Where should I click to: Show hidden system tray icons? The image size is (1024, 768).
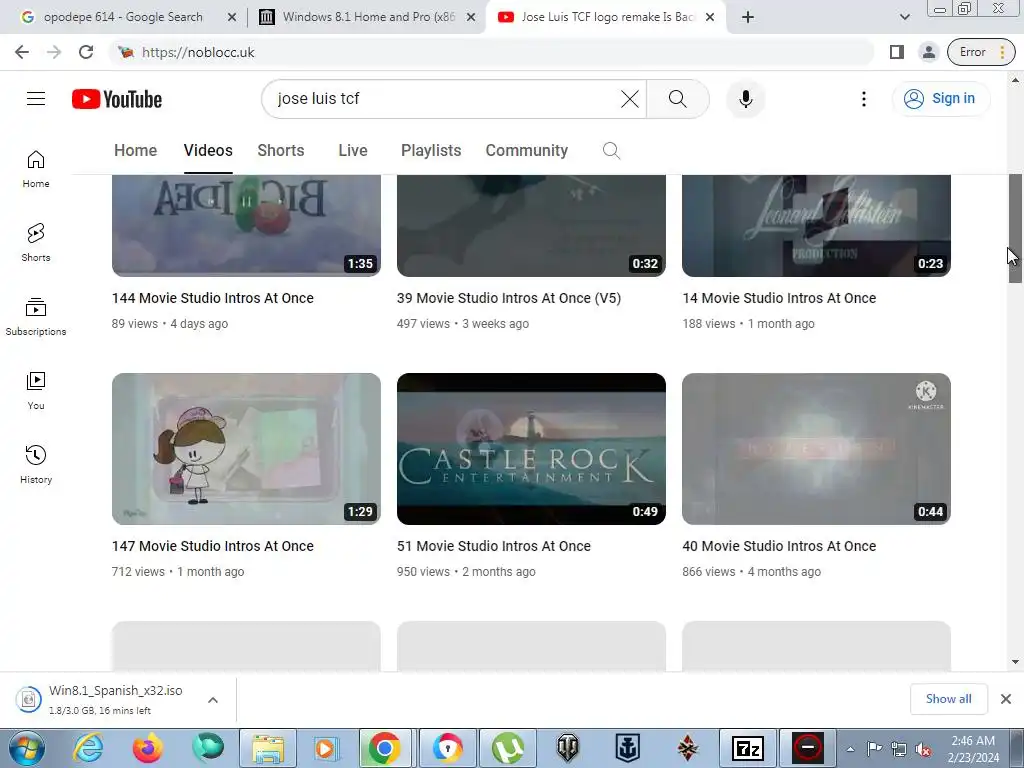pyautogui.click(x=850, y=750)
